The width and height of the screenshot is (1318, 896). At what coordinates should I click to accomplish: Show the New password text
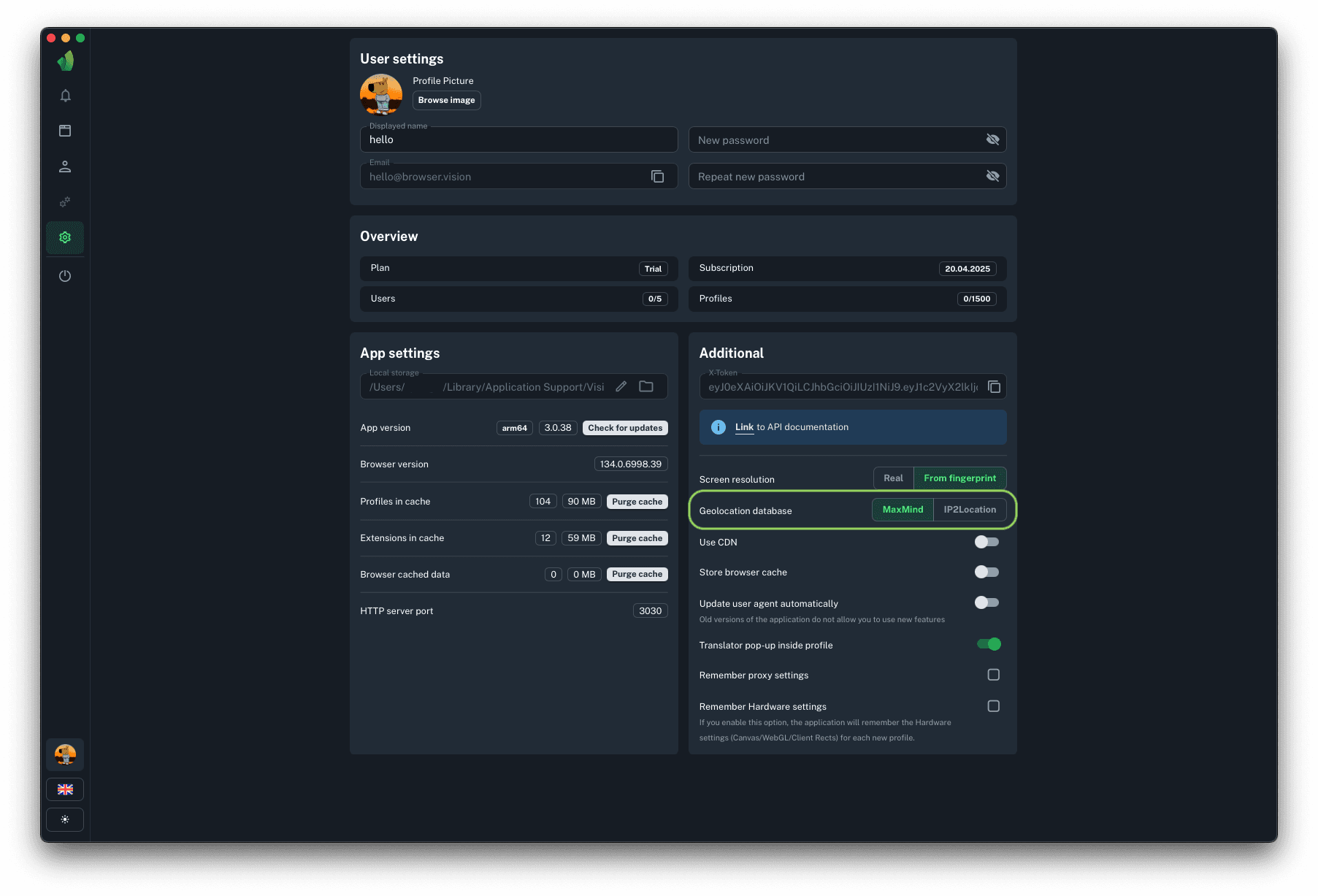coord(992,139)
